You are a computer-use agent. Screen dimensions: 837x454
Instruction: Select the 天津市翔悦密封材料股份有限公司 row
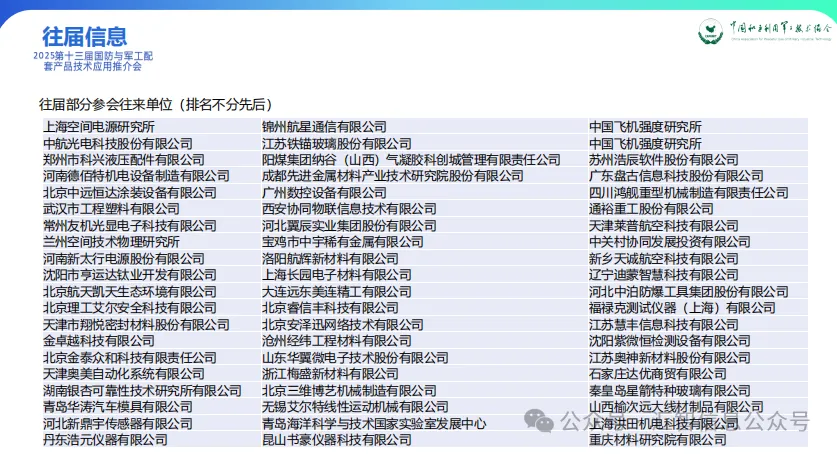point(136,325)
